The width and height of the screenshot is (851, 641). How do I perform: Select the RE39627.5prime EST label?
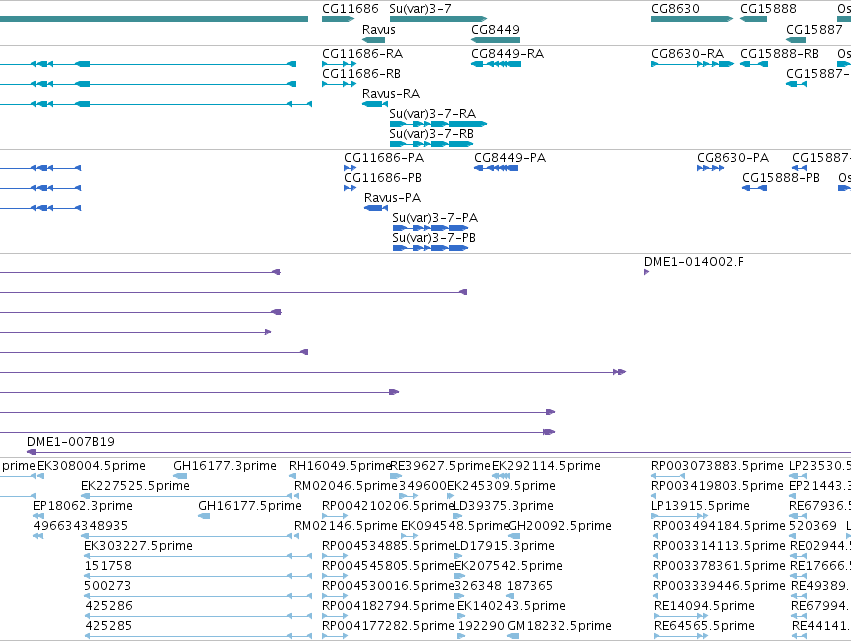[x=440, y=466]
